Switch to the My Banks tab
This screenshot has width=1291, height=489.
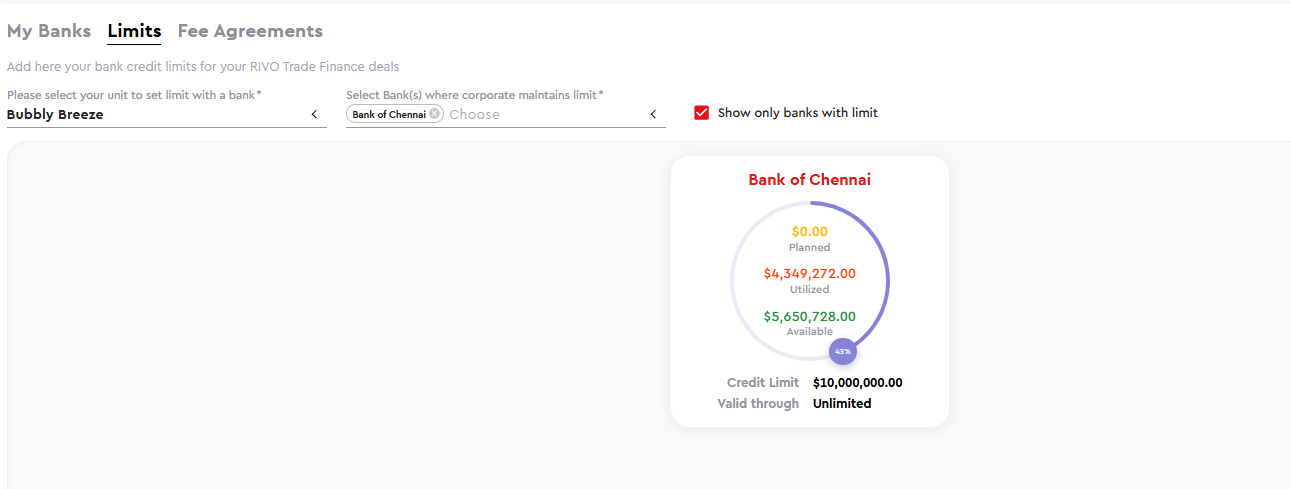click(x=49, y=31)
